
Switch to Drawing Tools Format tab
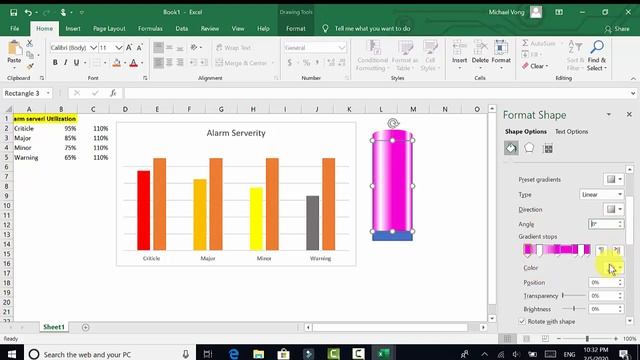pos(296,29)
